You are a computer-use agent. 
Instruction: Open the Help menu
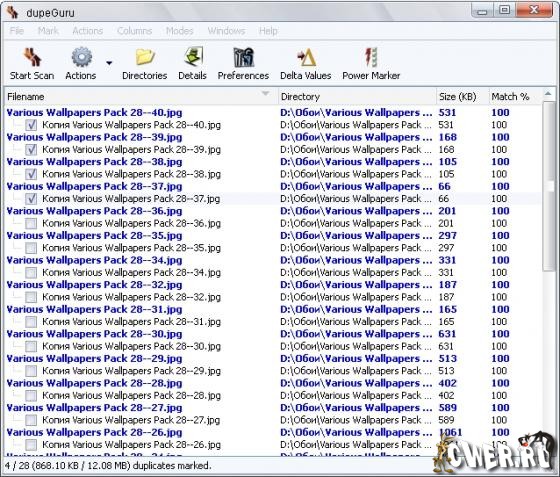(268, 31)
